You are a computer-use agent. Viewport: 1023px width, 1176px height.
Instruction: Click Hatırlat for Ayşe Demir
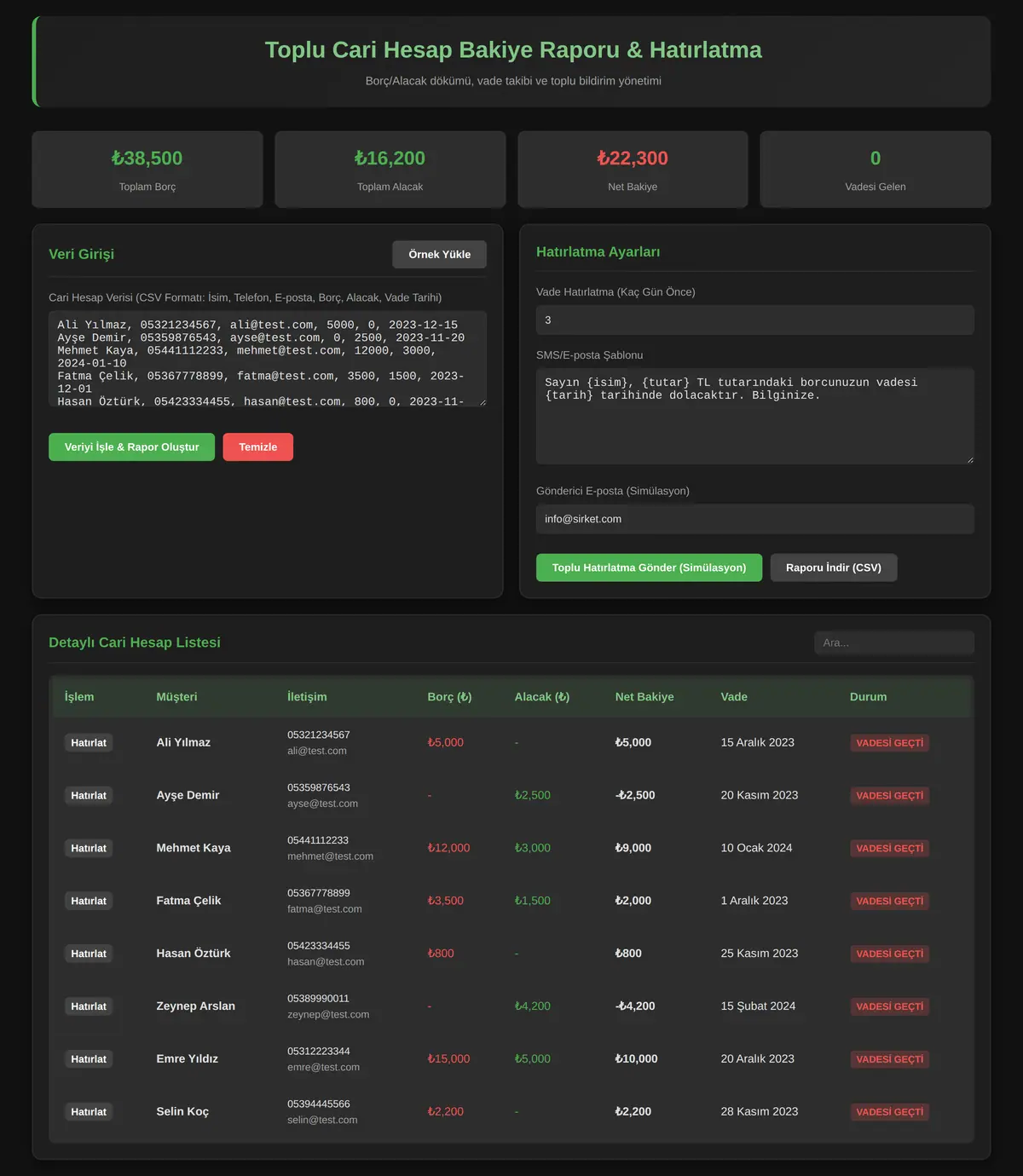tap(89, 796)
